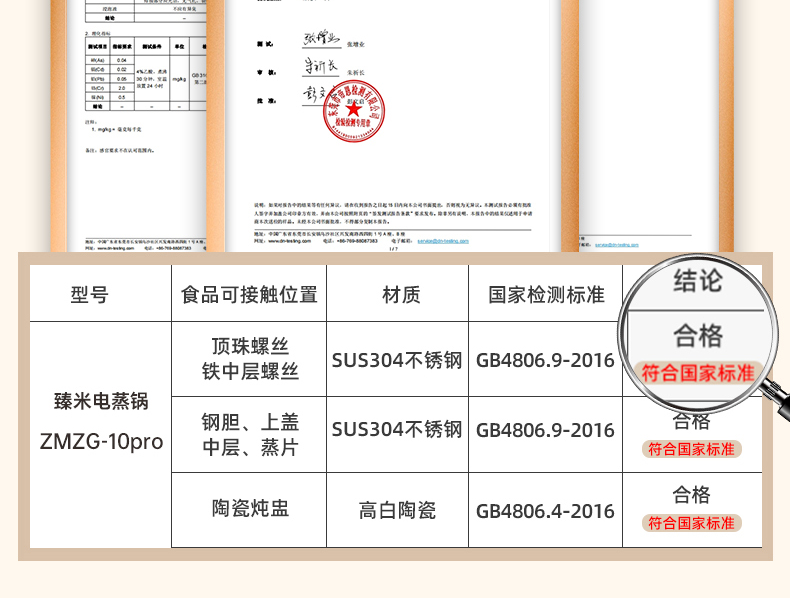Screen dimensions: 790x598
Task: Select the 型号 column header
Action: [90, 294]
